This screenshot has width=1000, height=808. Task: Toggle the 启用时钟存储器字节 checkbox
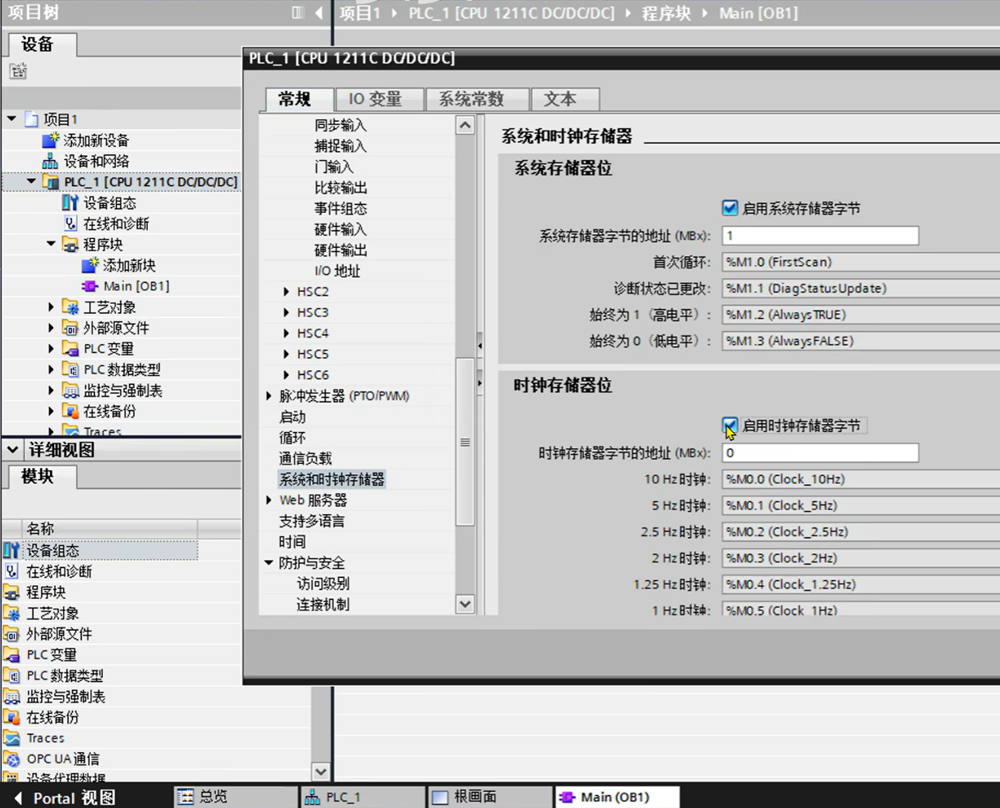point(729,425)
